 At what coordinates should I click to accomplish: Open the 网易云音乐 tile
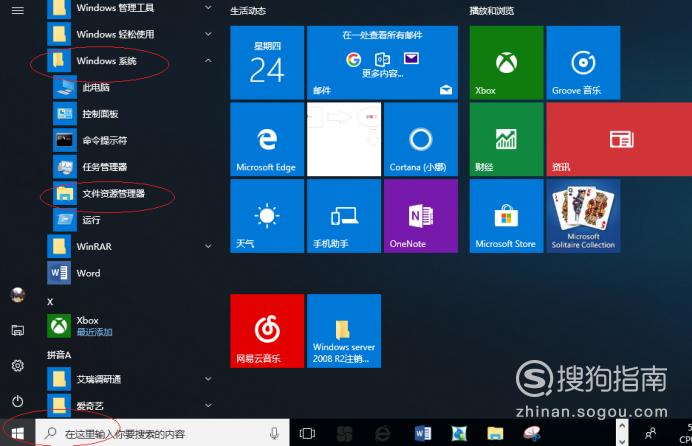coord(267,331)
